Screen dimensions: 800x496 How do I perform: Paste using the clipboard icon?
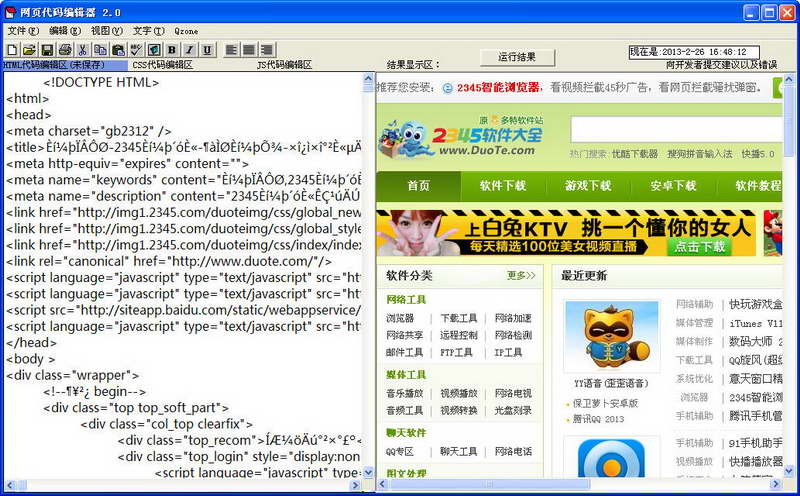pos(118,49)
